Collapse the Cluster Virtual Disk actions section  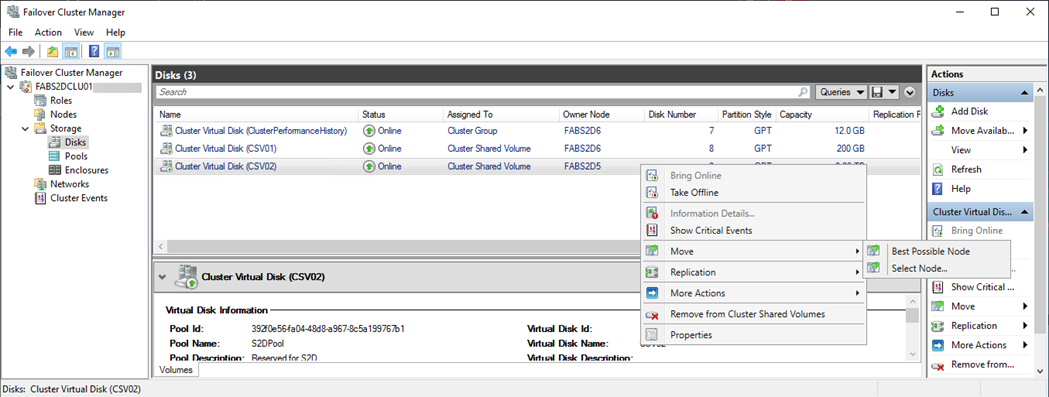point(1023,212)
